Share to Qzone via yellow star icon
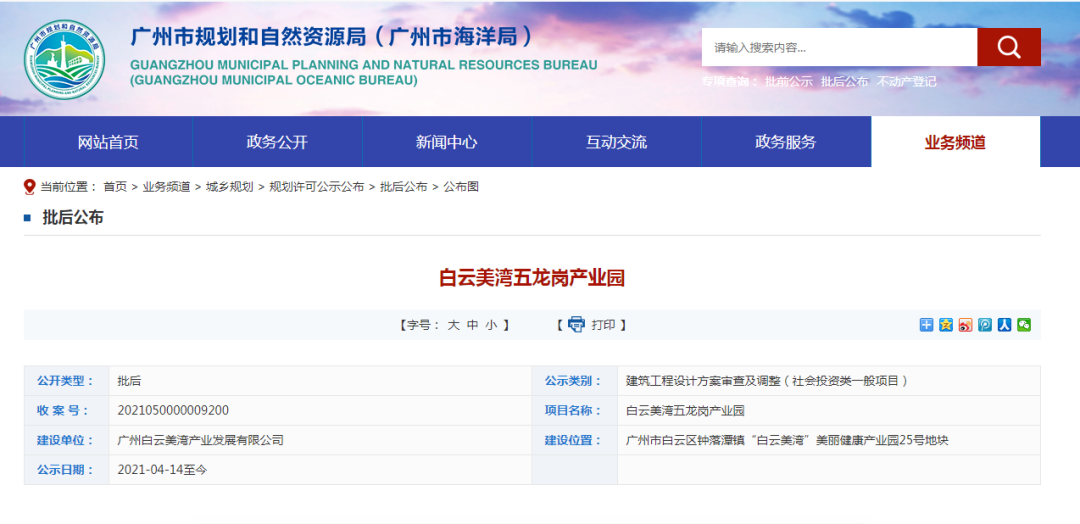Screen dimensions: 1080x524 click(946, 325)
